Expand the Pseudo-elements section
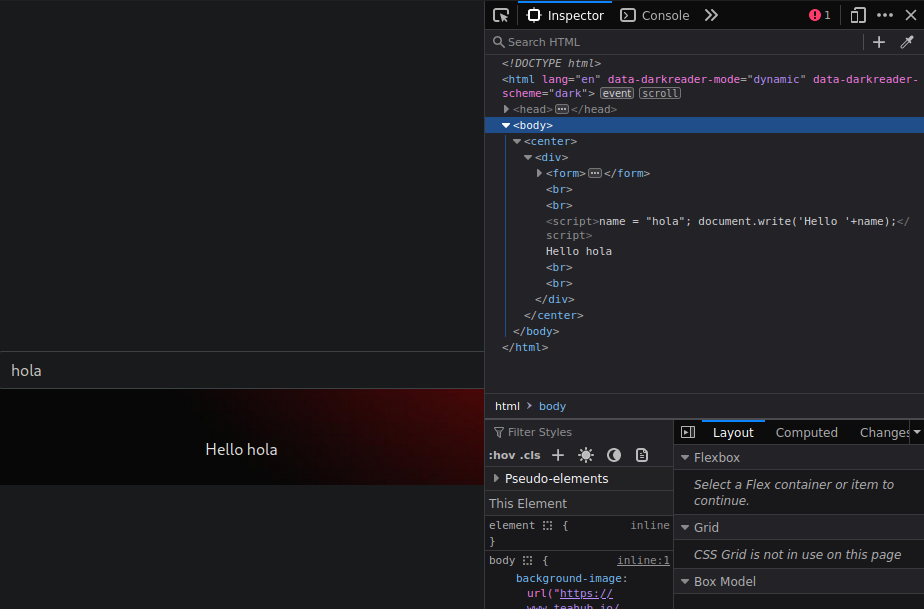This screenshot has height=609, width=924. 497,478
